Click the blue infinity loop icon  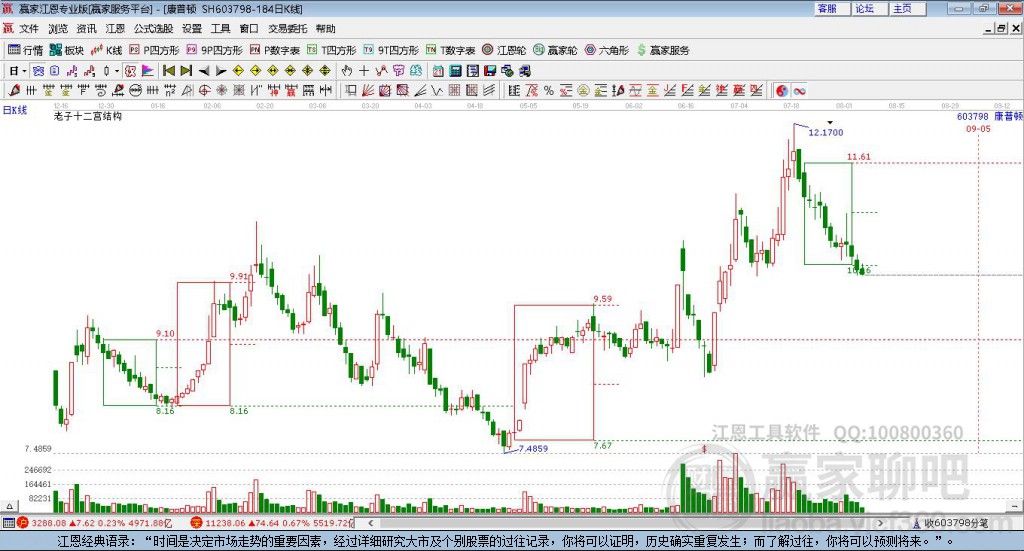(x=799, y=90)
